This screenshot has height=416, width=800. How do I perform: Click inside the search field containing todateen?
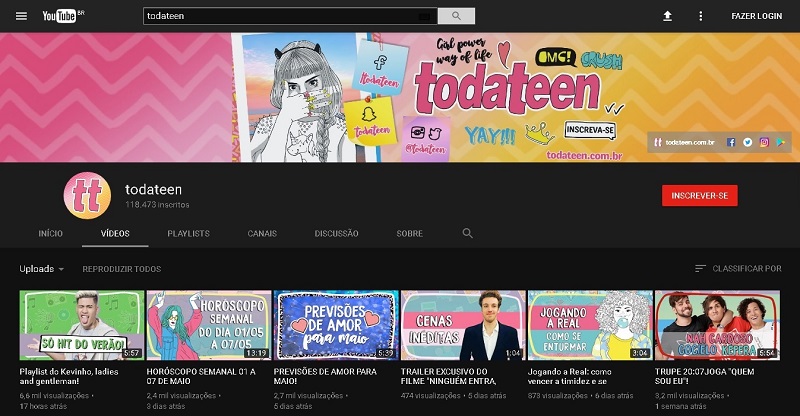pyautogui.click(x=290, y=16)
